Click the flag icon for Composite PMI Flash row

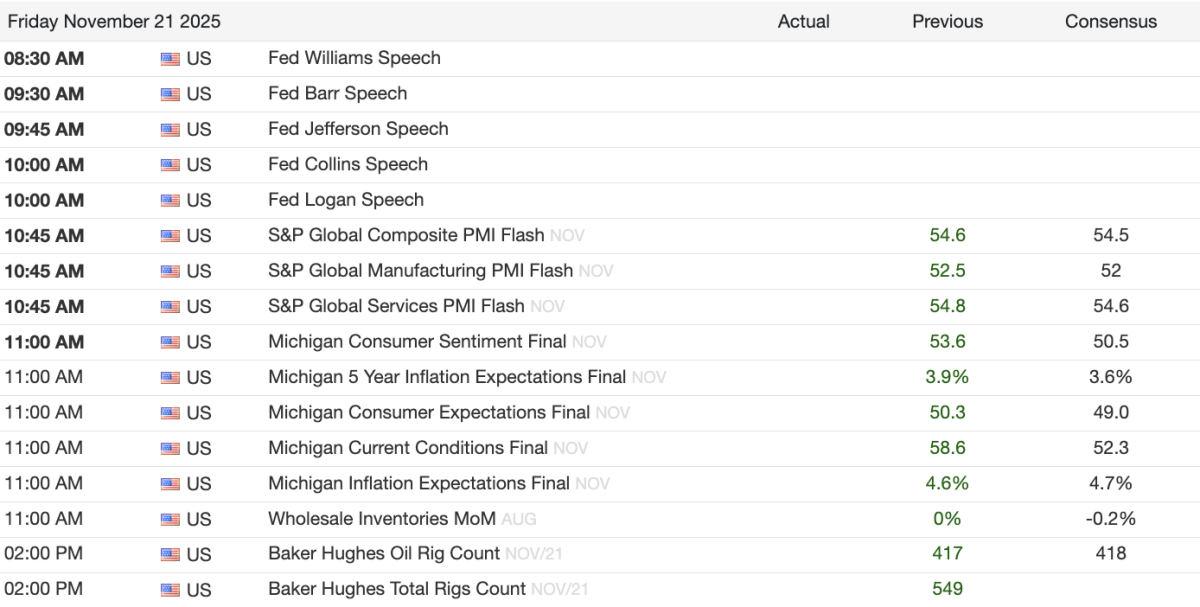pyautogui.click(x=170, y=236)
